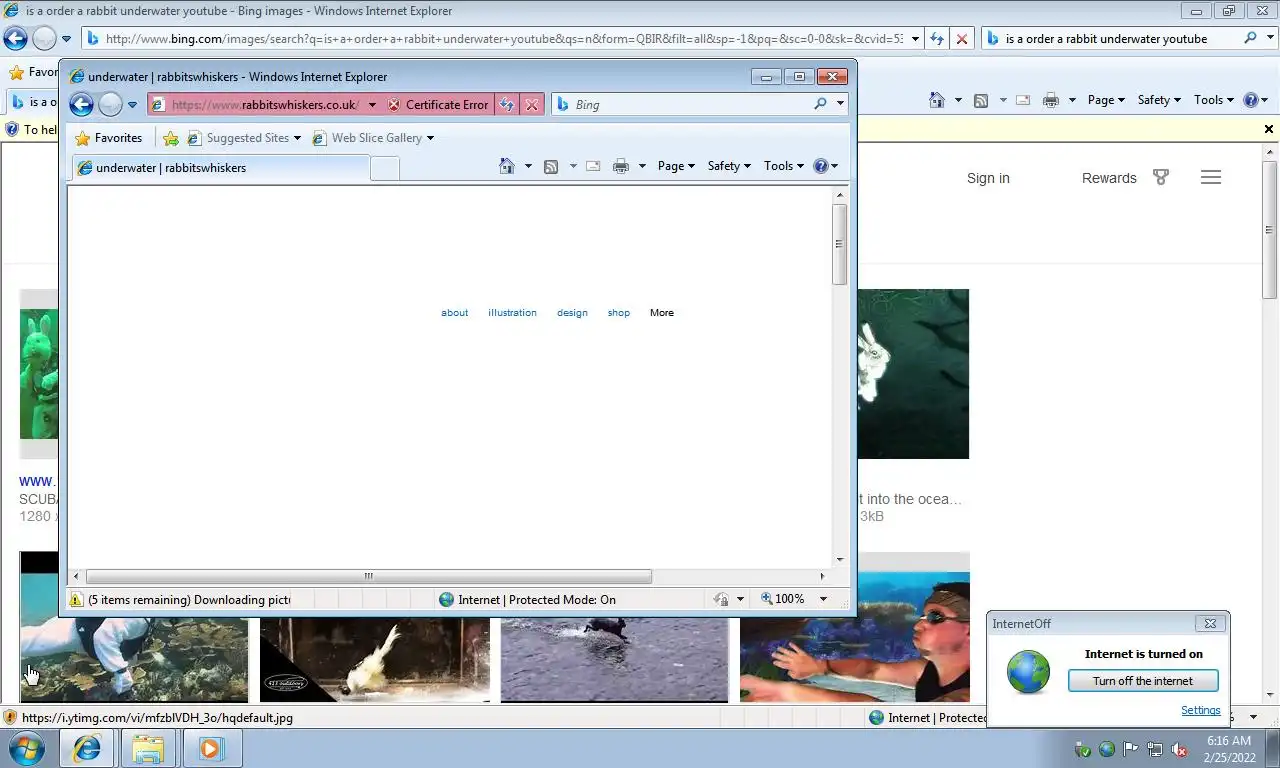Open the Windows Start menu
This screenshot has width=1280, height=768.
tap(26, 748)
